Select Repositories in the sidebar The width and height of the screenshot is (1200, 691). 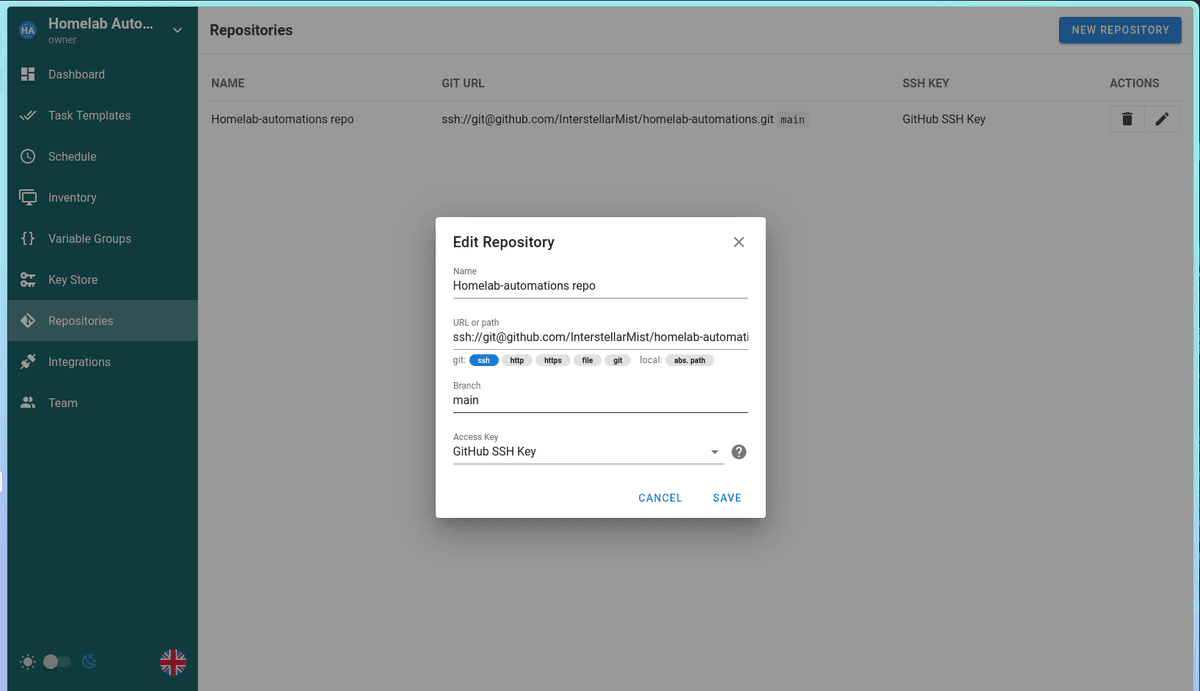tap(102, 320)
